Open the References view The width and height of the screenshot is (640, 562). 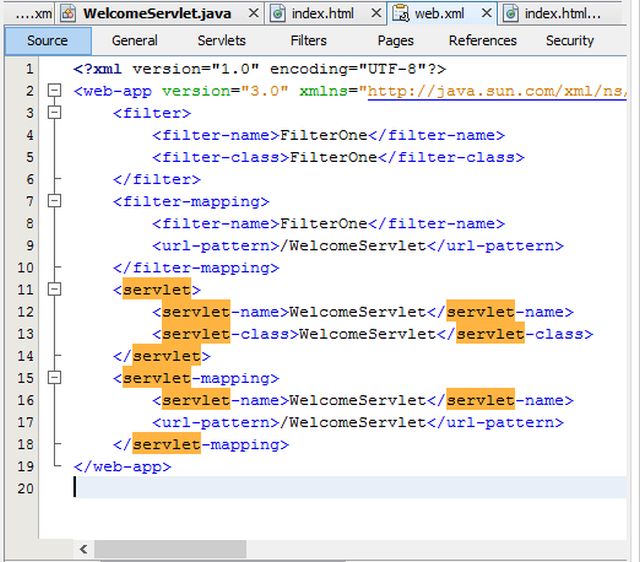(483, 41)
